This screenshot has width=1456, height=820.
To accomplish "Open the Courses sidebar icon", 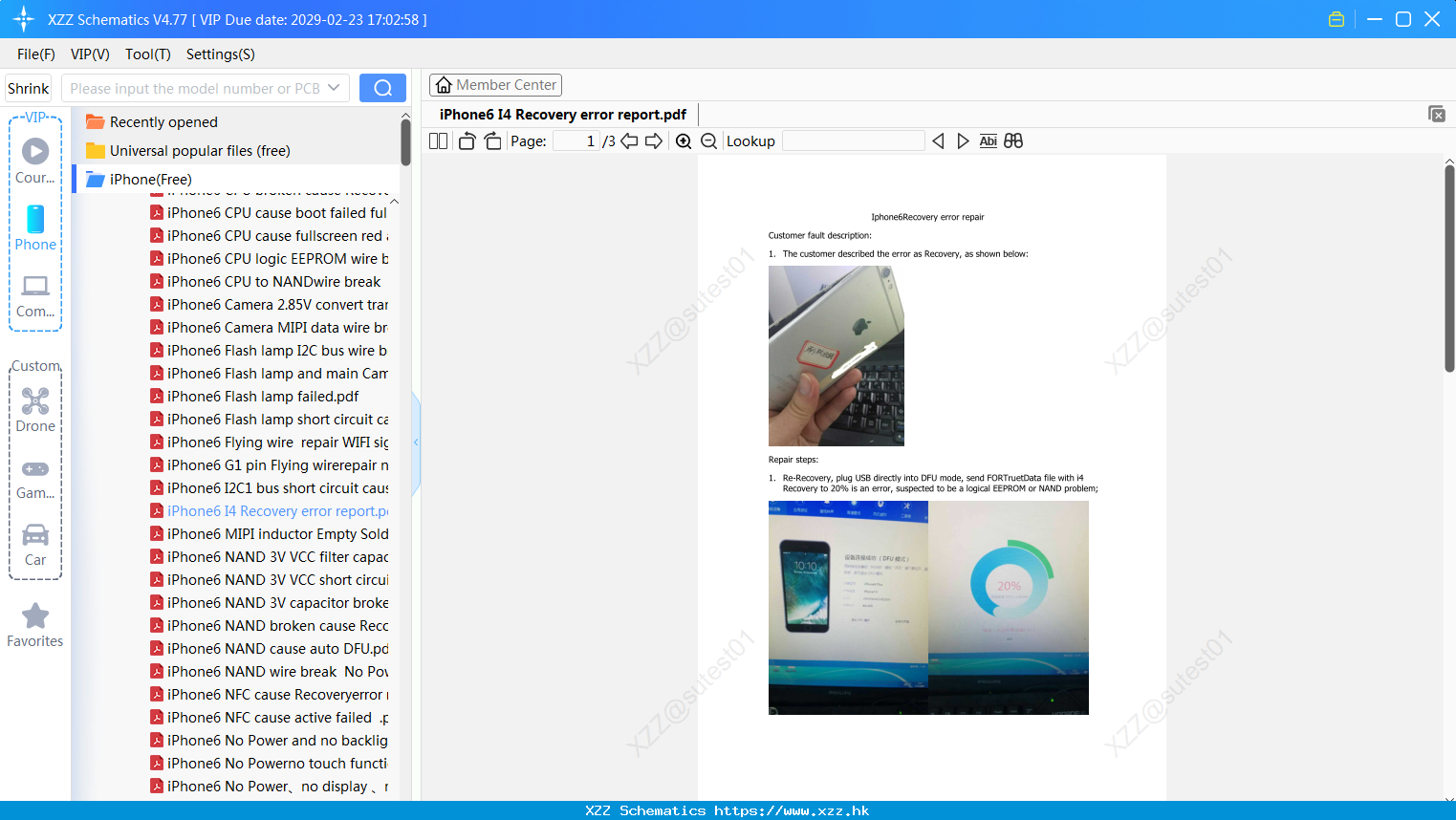I will click(x=35, y=161).
